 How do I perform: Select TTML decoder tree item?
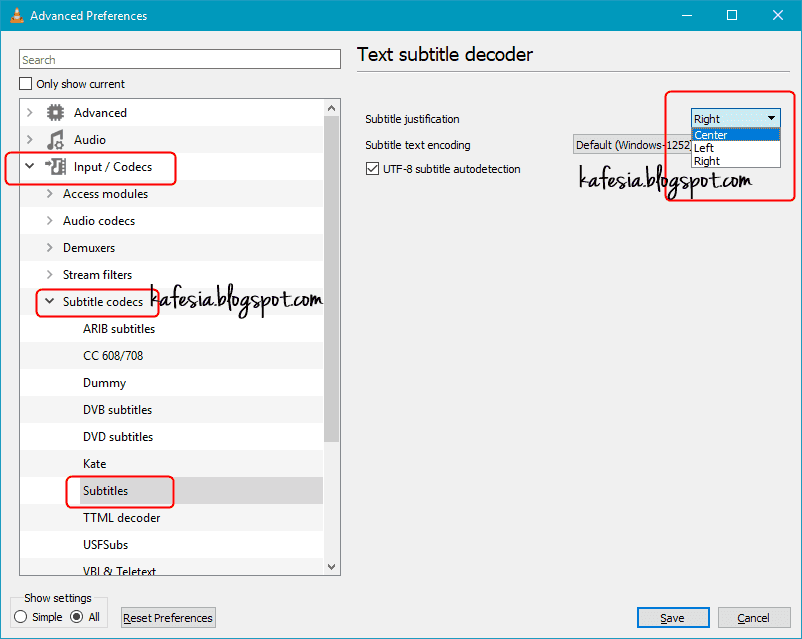click(x=122, y=518)
